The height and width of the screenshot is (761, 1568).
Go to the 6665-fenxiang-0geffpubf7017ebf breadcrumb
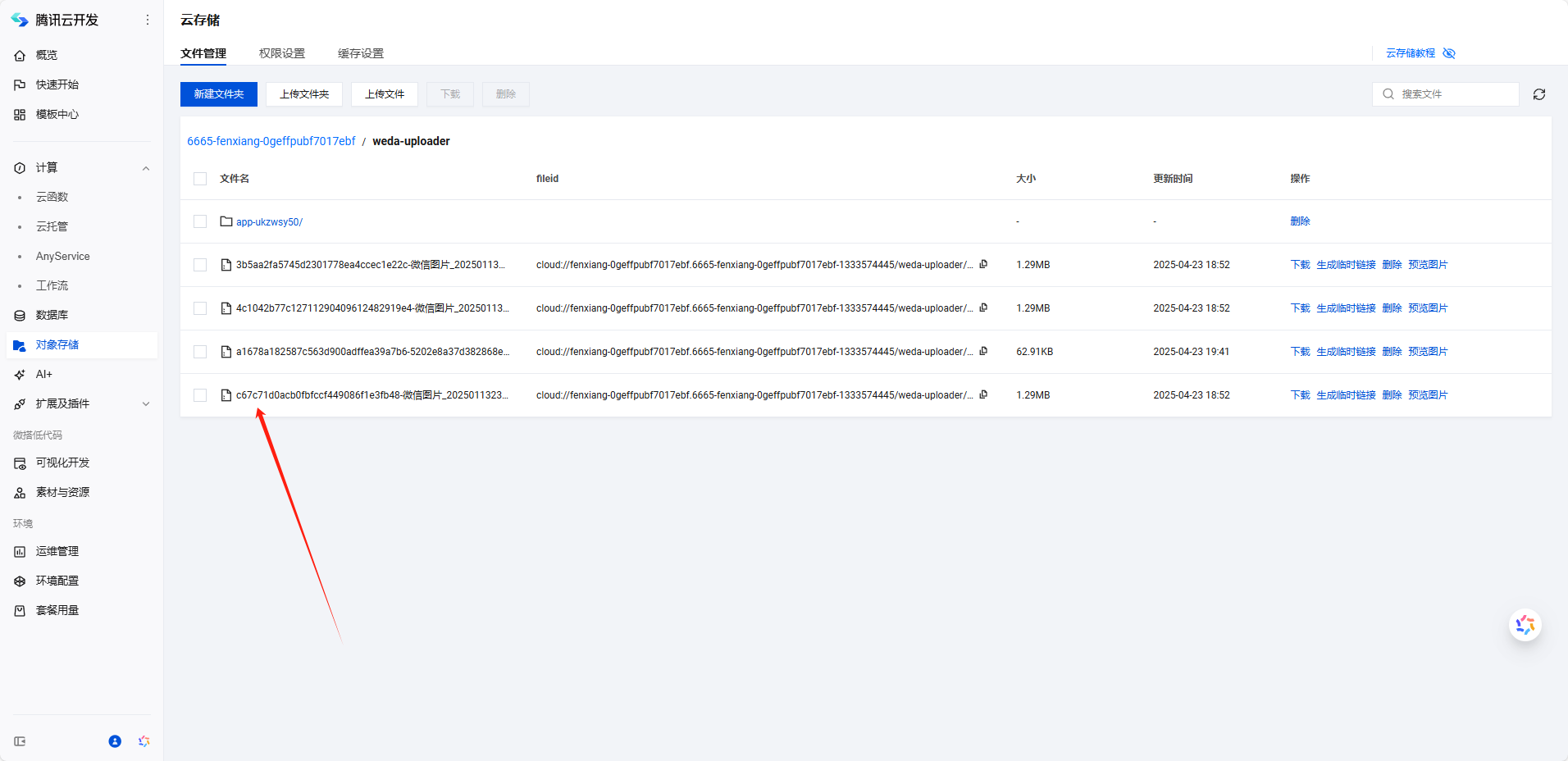[x=271, y=141]
